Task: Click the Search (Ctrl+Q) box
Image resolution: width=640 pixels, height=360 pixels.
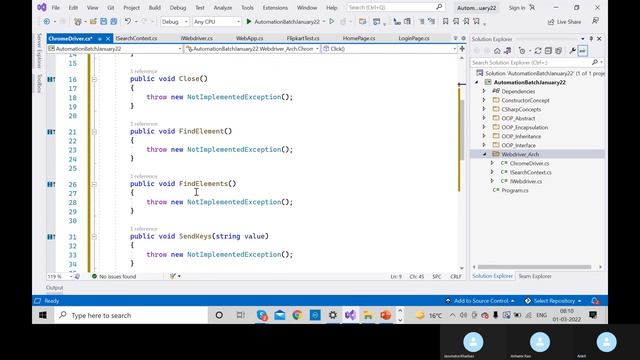Action: pyautogui.click(x=395, y=7)
